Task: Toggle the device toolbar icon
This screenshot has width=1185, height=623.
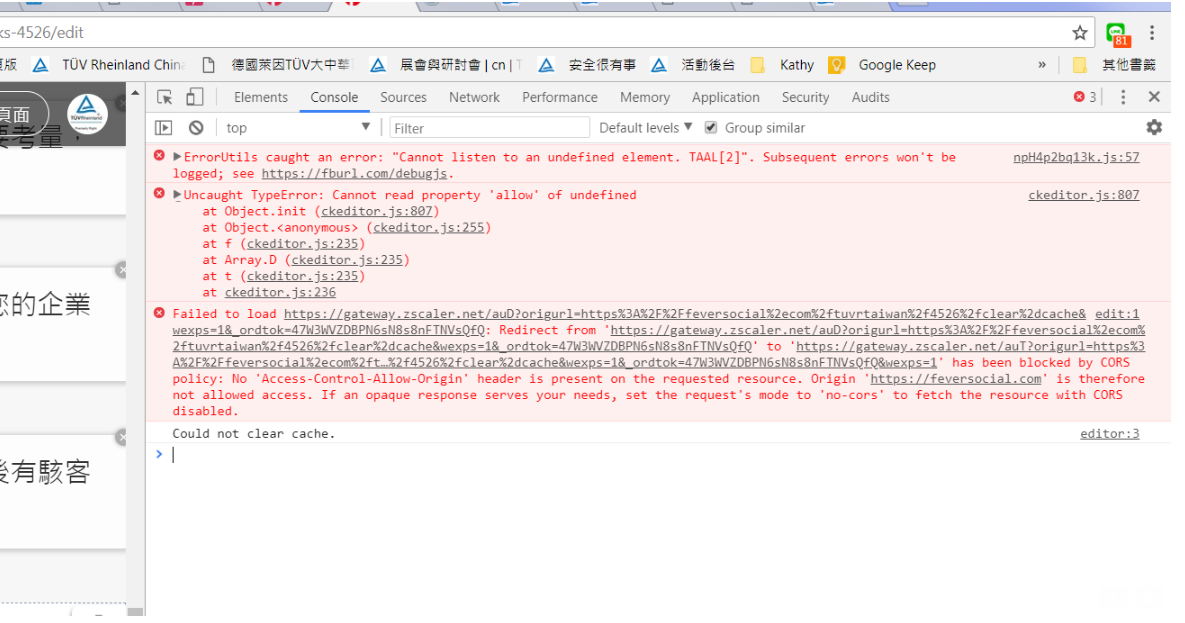Action: coord(194,97)
